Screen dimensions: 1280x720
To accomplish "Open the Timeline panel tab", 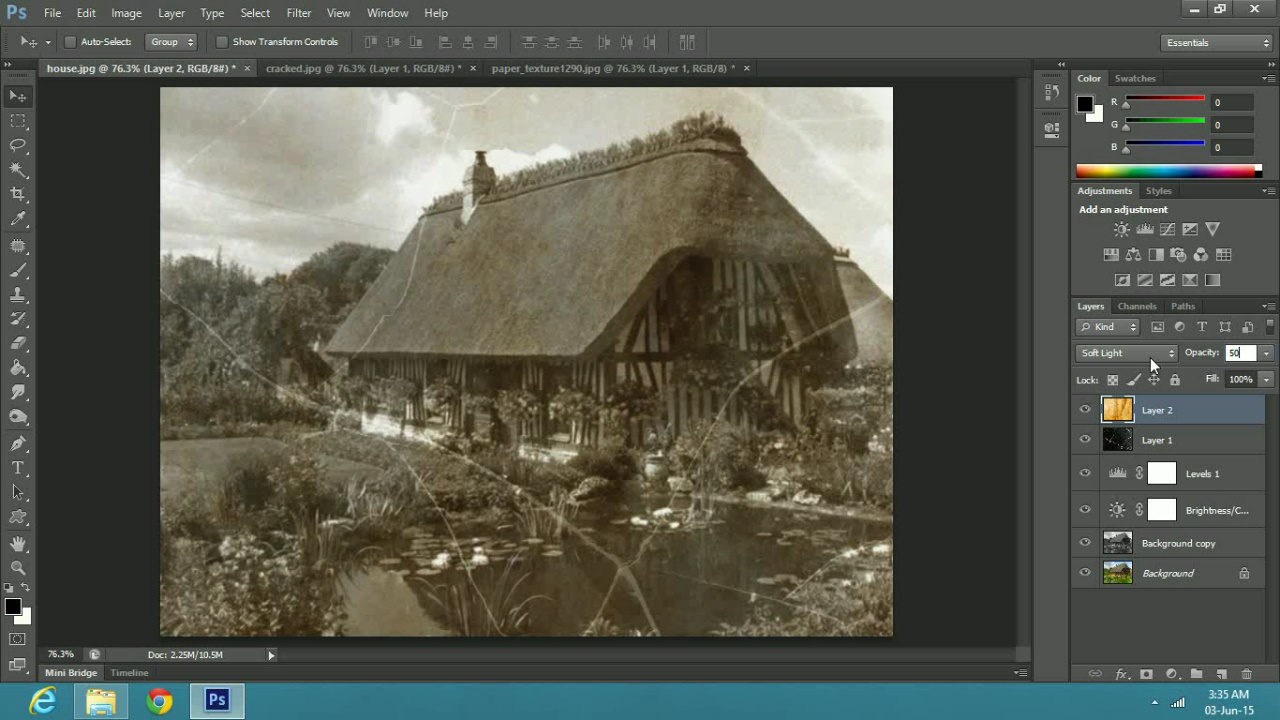I will click(x=129, y=673).
